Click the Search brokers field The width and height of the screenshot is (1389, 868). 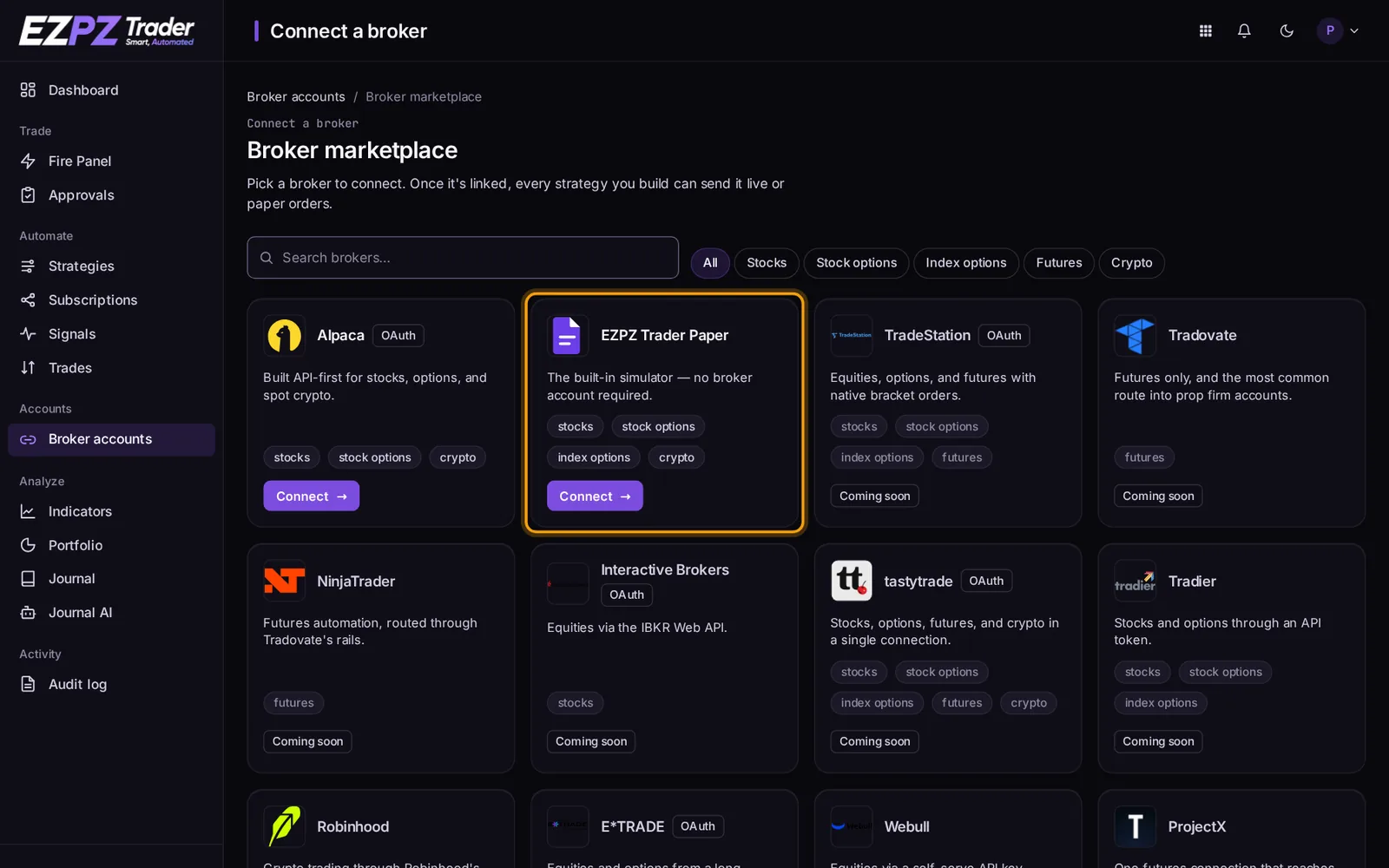tap(463, 258)
